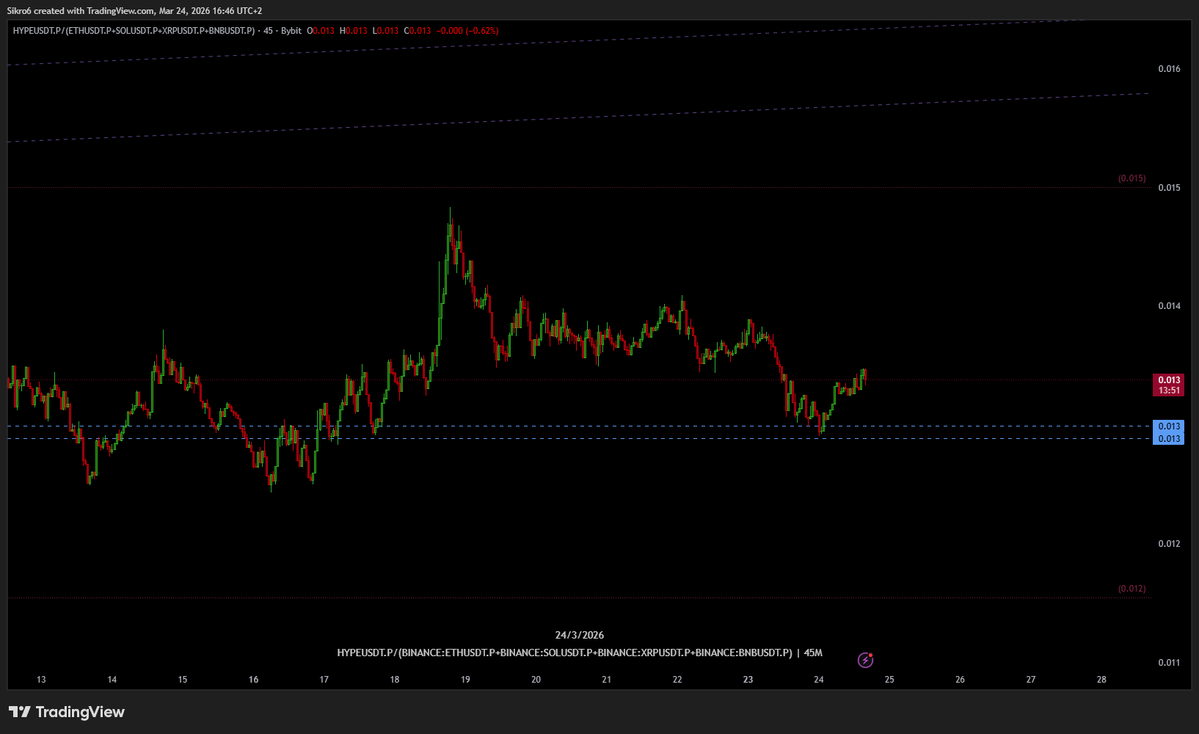Click the 0.016 price axis label
This screenshot has height=734, width=1199.
point(1169,69)
